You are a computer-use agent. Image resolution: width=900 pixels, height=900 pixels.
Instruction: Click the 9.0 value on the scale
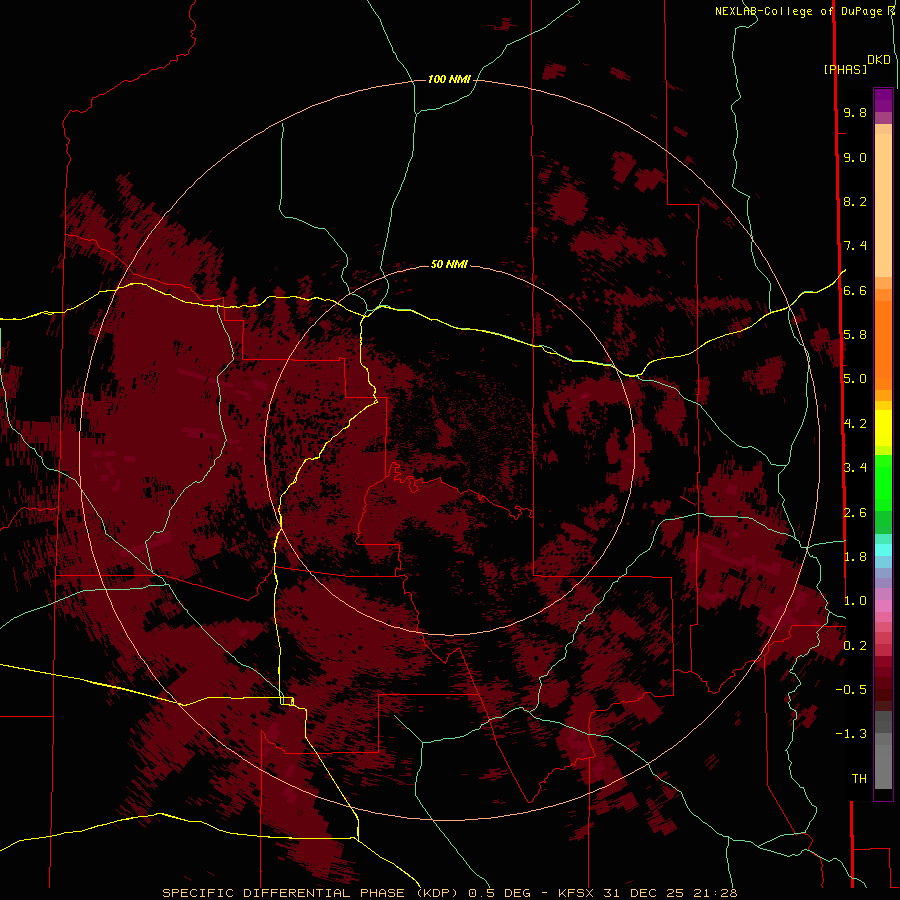[855, 157]
